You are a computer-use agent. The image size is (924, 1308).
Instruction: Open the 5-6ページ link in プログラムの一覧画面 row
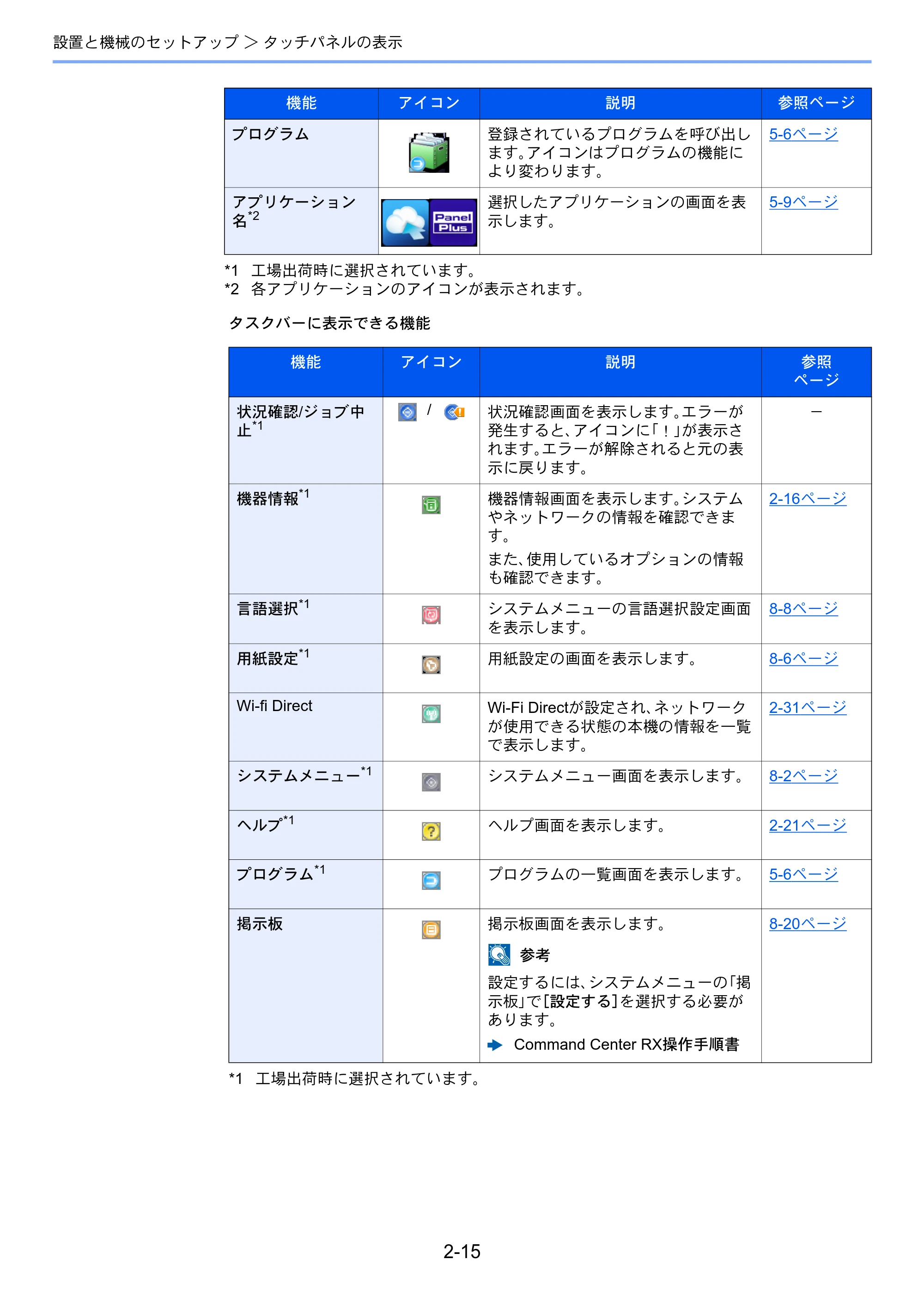click(x=803, y=875)
